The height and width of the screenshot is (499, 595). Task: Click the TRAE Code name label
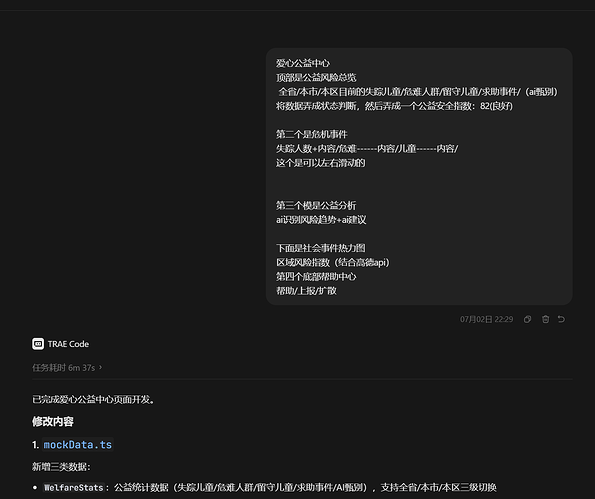pos(68,344)
